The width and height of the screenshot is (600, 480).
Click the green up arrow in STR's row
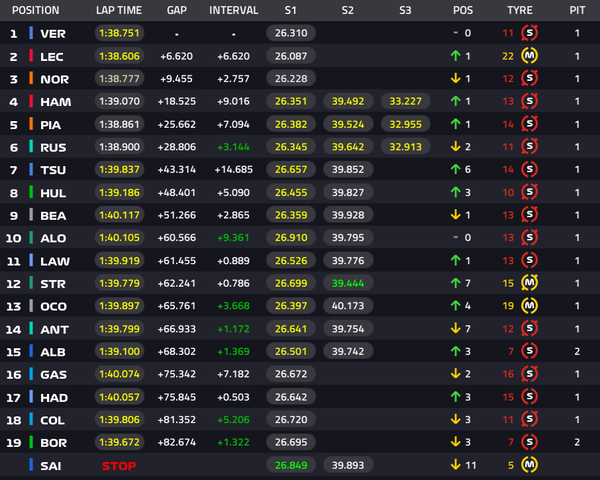click(455, 283)
